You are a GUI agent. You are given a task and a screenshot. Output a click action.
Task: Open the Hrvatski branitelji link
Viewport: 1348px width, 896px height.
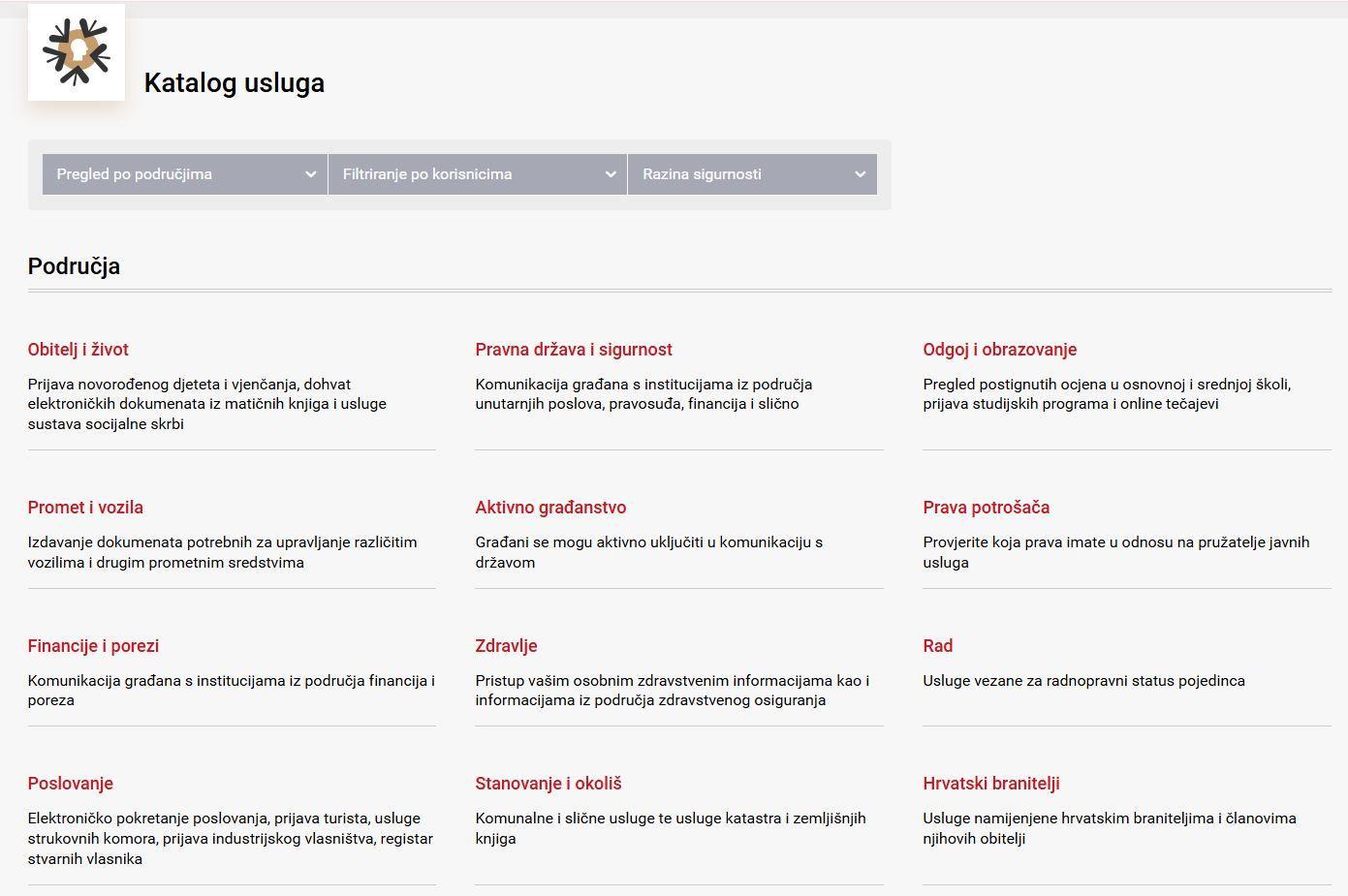[991, 784]
